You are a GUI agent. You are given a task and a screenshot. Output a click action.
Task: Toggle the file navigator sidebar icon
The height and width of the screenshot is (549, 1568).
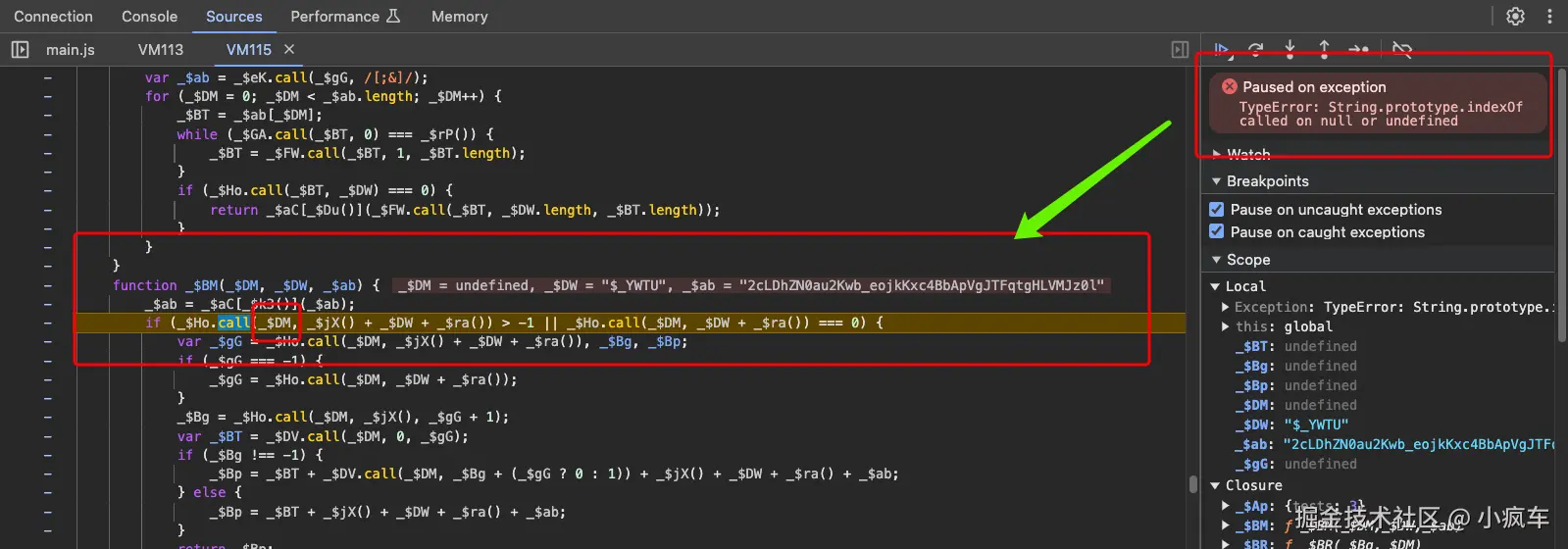pyautogui.click(x=20, y=49)
